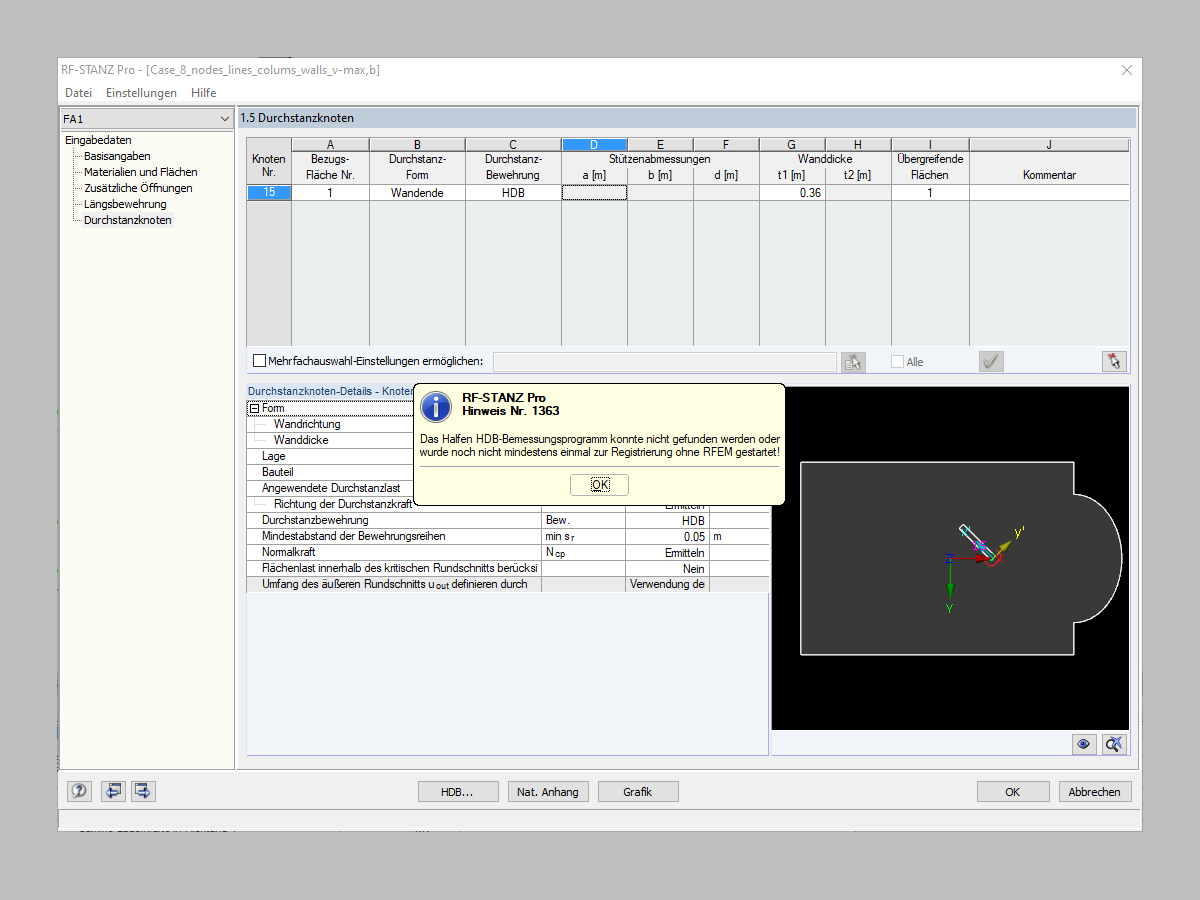Click the Angewendete Durchstanzlast row

pyautogui.click(x=332, y=488)
